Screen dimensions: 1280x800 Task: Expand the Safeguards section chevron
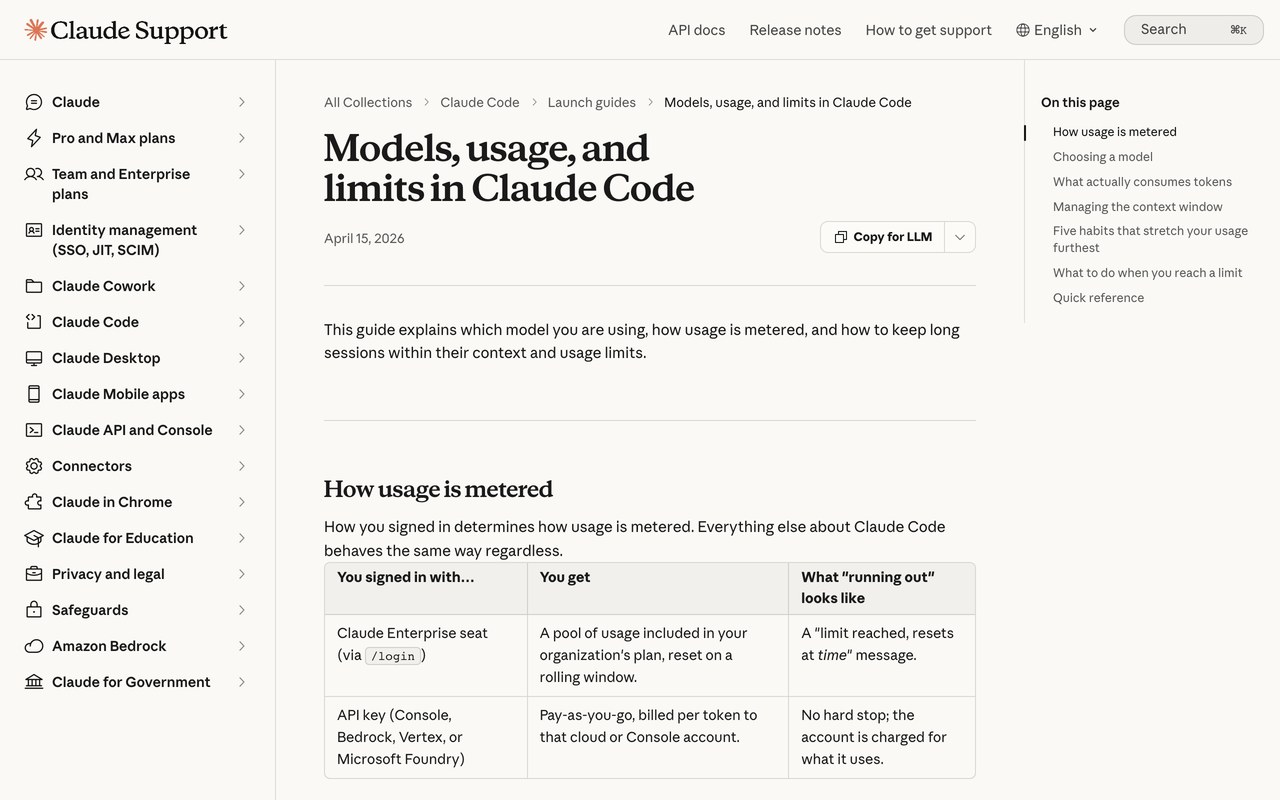click(x=242, y=610)
